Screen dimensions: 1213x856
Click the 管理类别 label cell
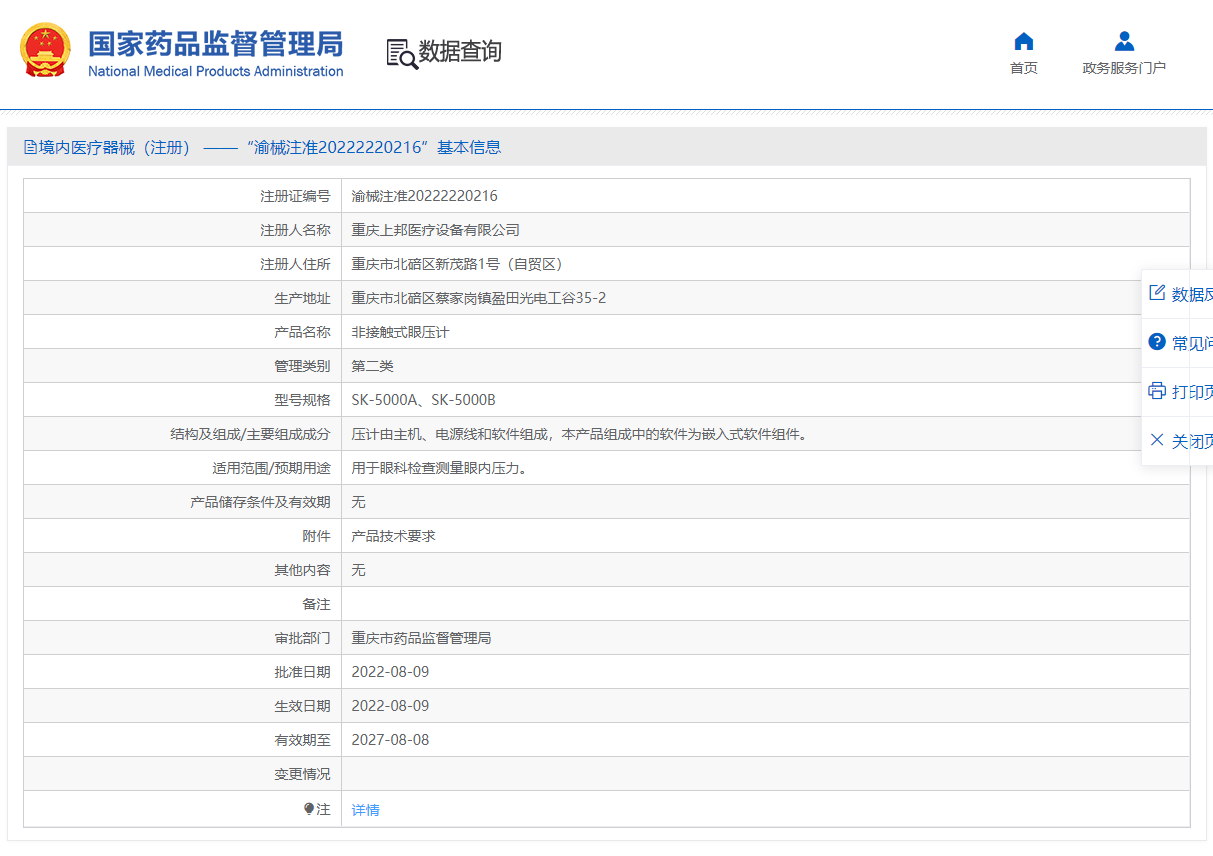(183, 366)
